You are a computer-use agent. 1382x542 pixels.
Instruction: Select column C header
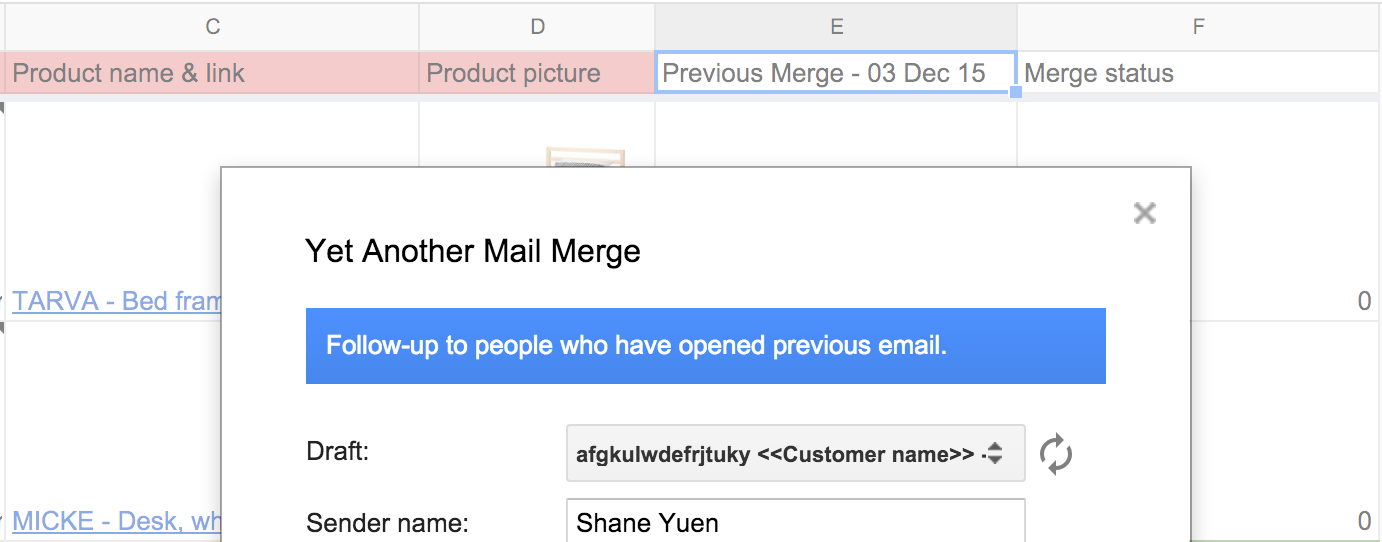click(x=212, y=27)
